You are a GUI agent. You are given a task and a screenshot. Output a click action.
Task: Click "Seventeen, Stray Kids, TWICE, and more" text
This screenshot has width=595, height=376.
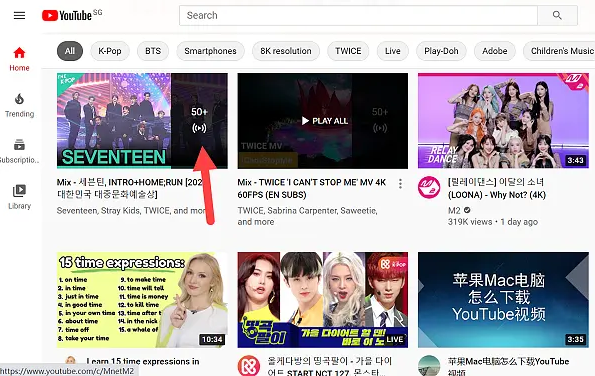click(x=131, y=211)
